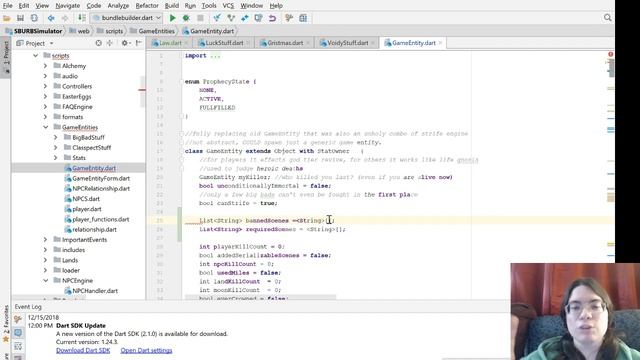Open the Settings wrench icon in toolbar
The image size is (640, 360).
(x=289, y=18)
